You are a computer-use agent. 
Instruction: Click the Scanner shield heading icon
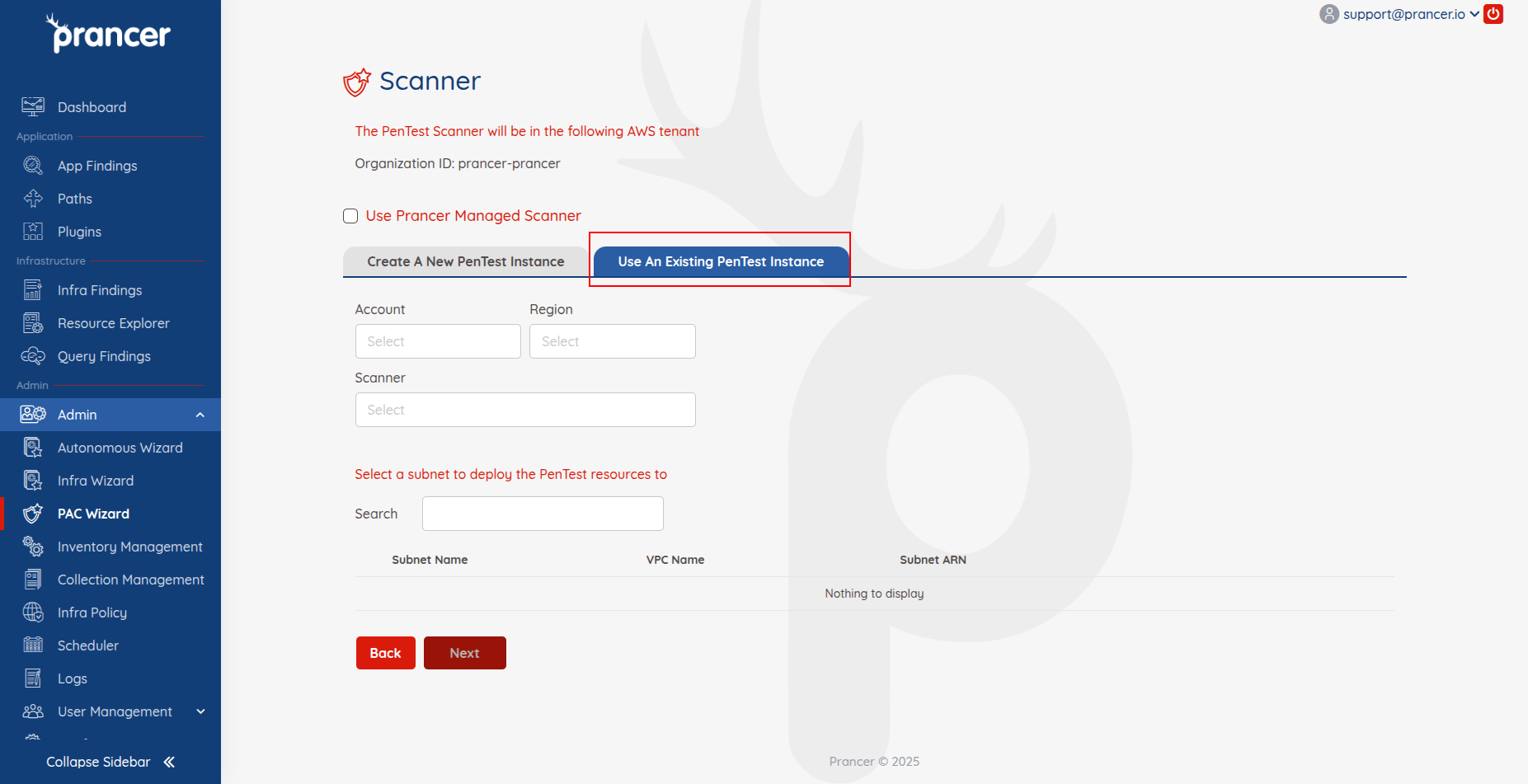coord(357,82)
